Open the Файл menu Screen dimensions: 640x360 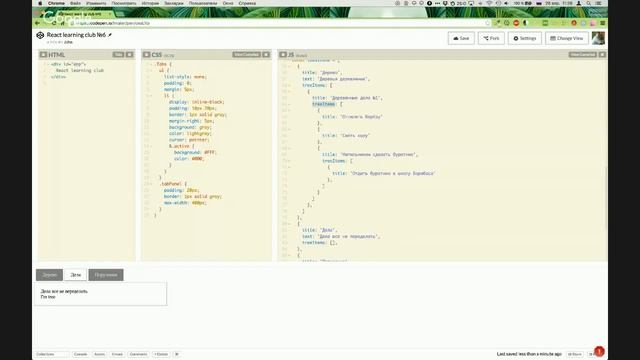(75, 3)
